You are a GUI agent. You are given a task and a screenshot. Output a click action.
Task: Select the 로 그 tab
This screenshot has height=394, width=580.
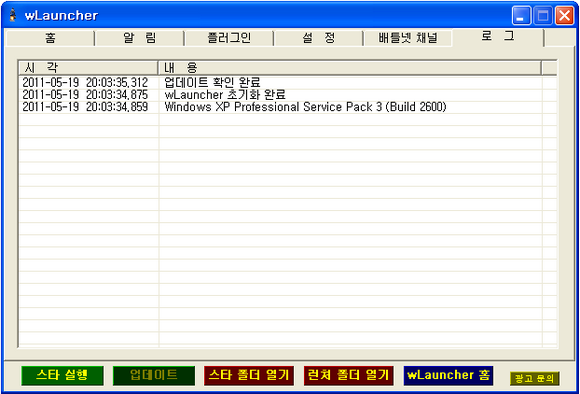(x=498, y=37)
